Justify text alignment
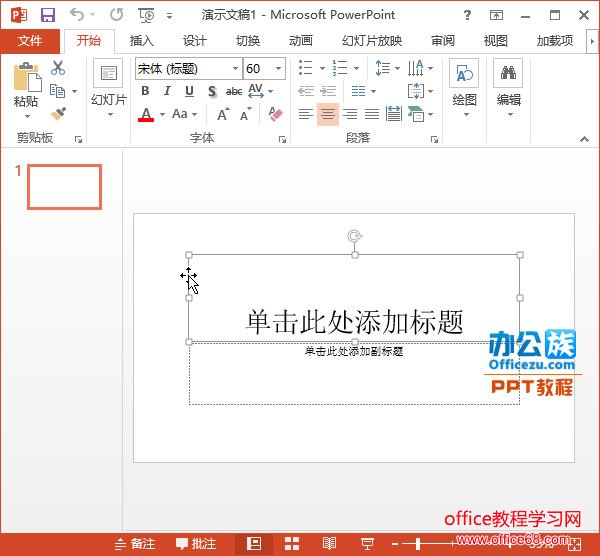Viewport: 600px width, 556px height. click(372, 114)
